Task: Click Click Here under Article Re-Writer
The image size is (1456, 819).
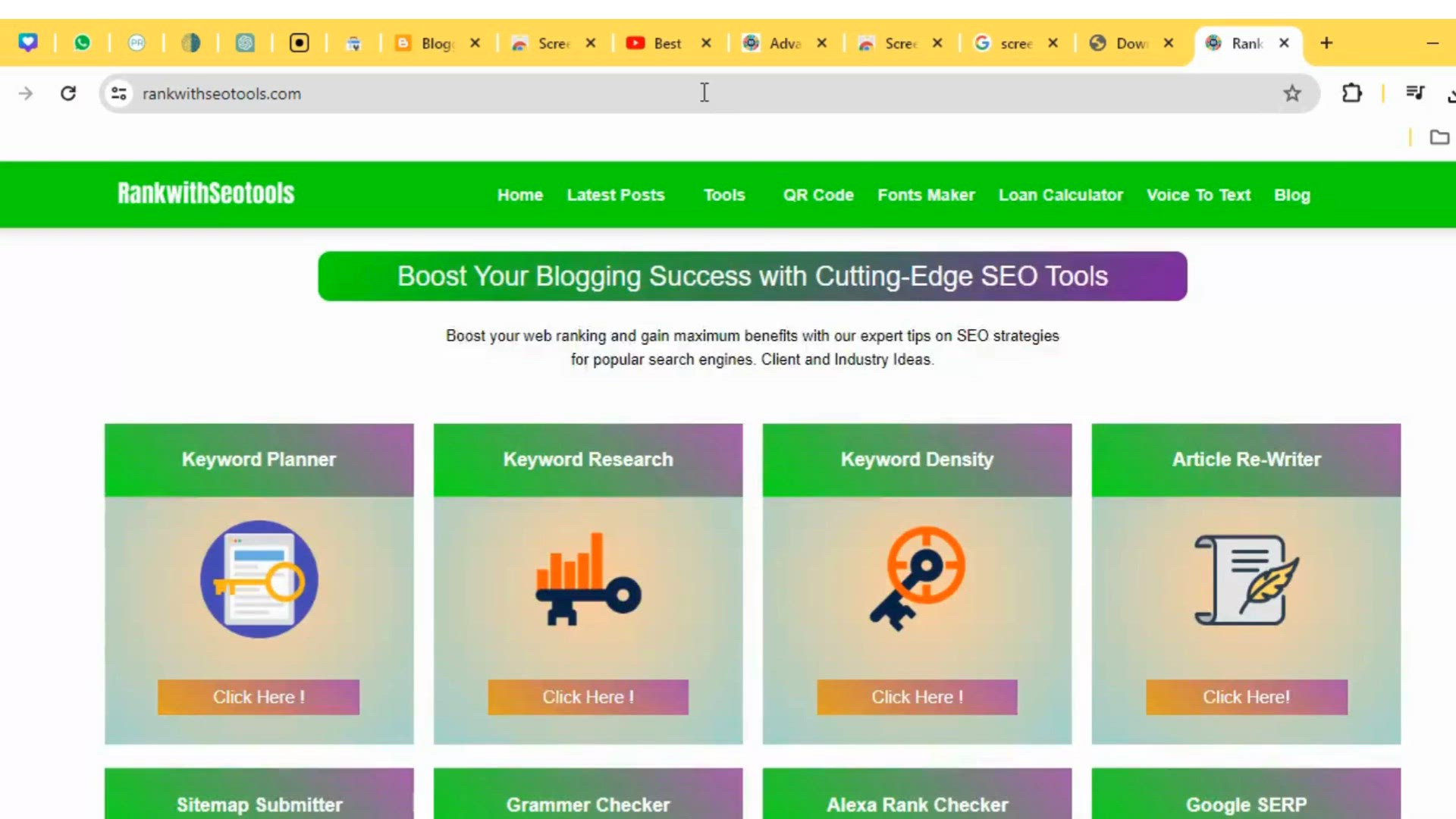Action: (1246, 697)
